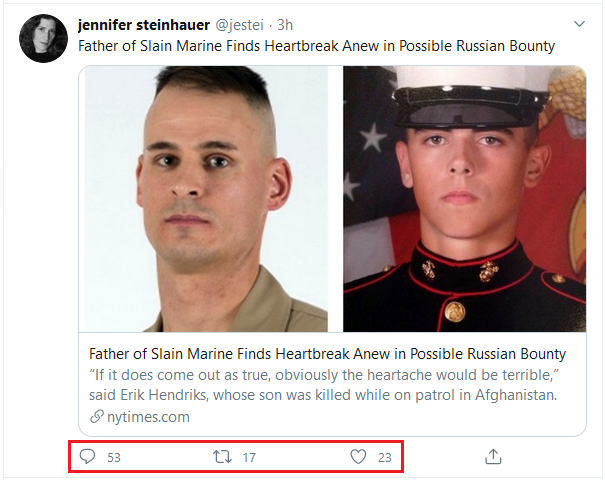The image size is (605, 480).
Task: Open the share tweet icon
Action: pos(492,457)
